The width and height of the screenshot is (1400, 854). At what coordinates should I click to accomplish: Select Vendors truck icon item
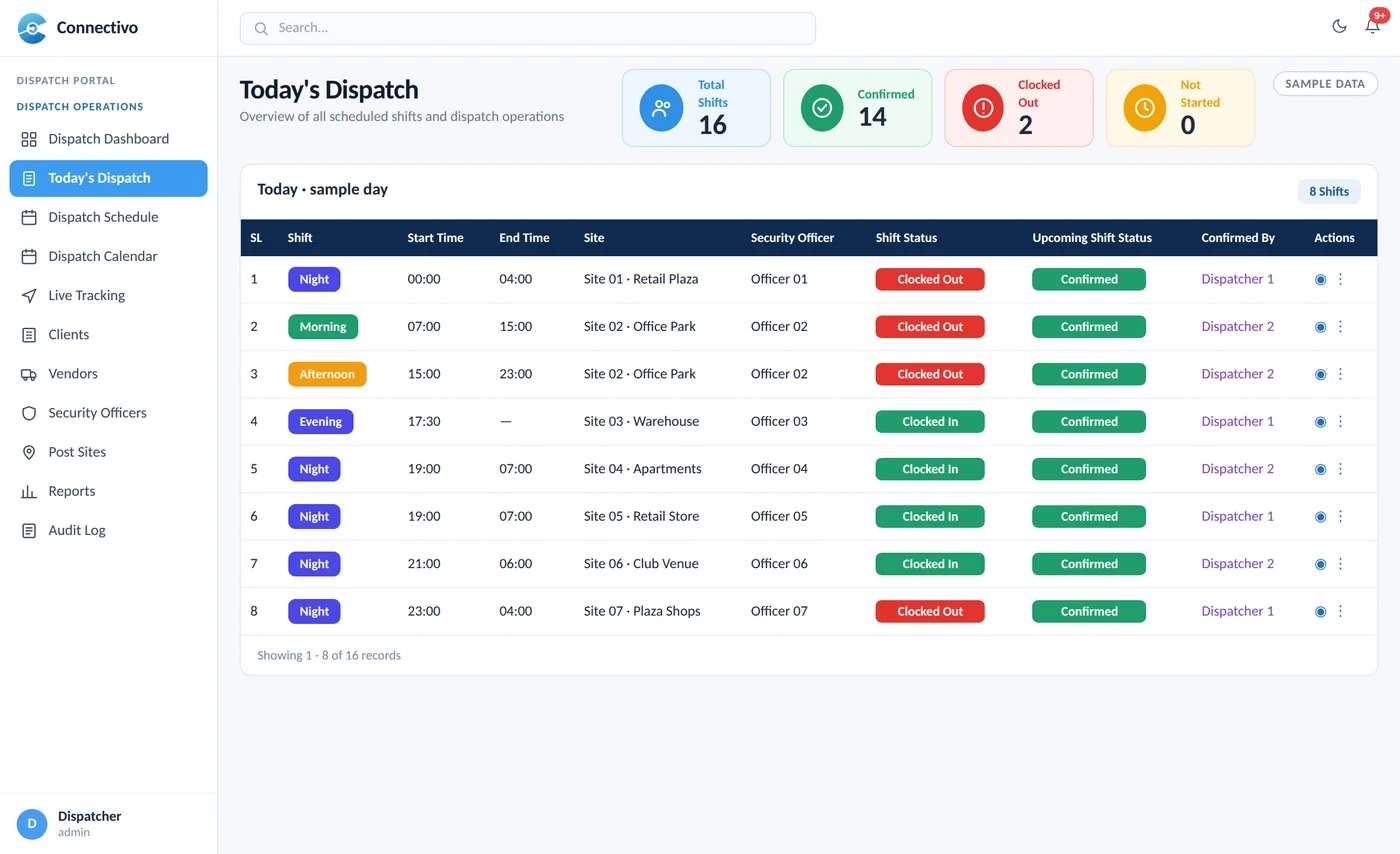pyautogui.click(x=109, y=374)
